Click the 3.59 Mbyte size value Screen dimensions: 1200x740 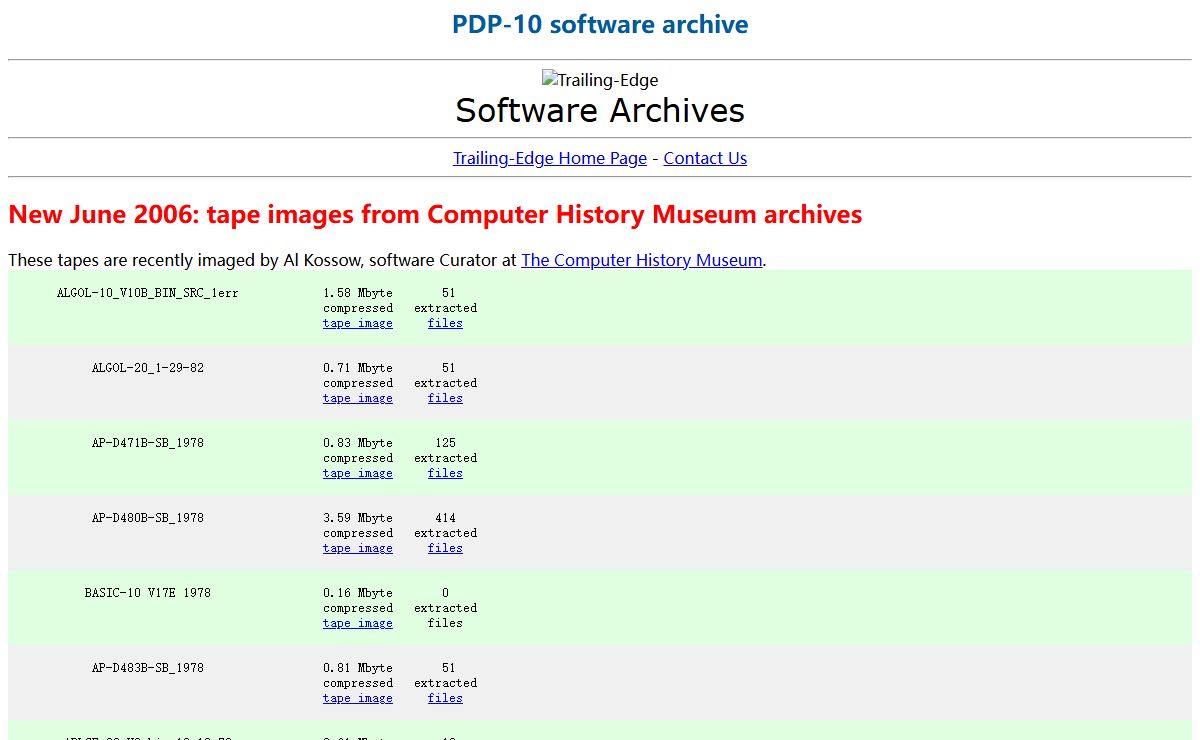tap(358, 518)
